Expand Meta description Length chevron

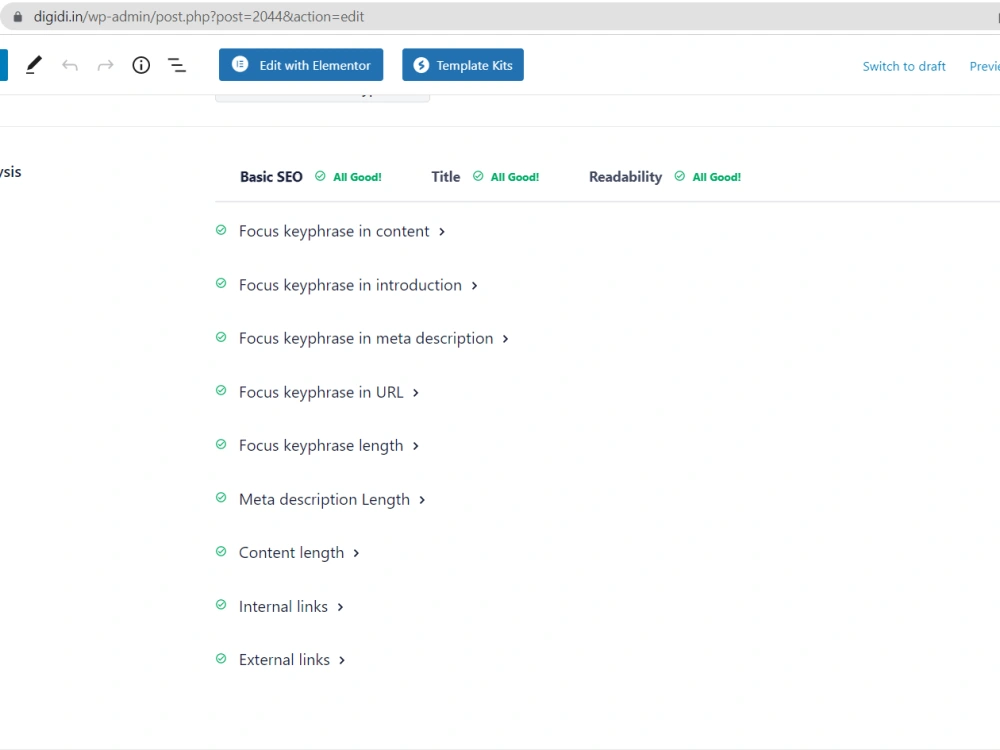point(422,500)
